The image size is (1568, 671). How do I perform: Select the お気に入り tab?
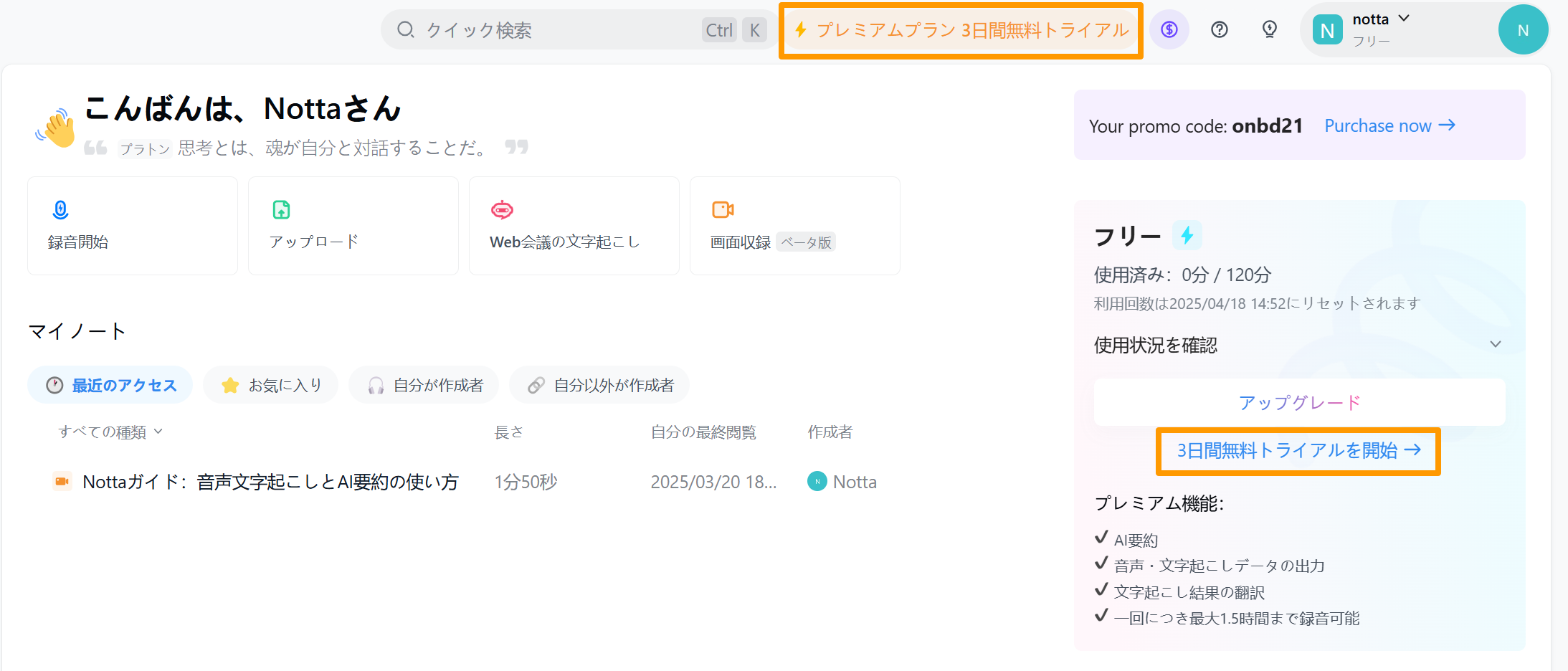pyautogui.click(x=271, y=385)
